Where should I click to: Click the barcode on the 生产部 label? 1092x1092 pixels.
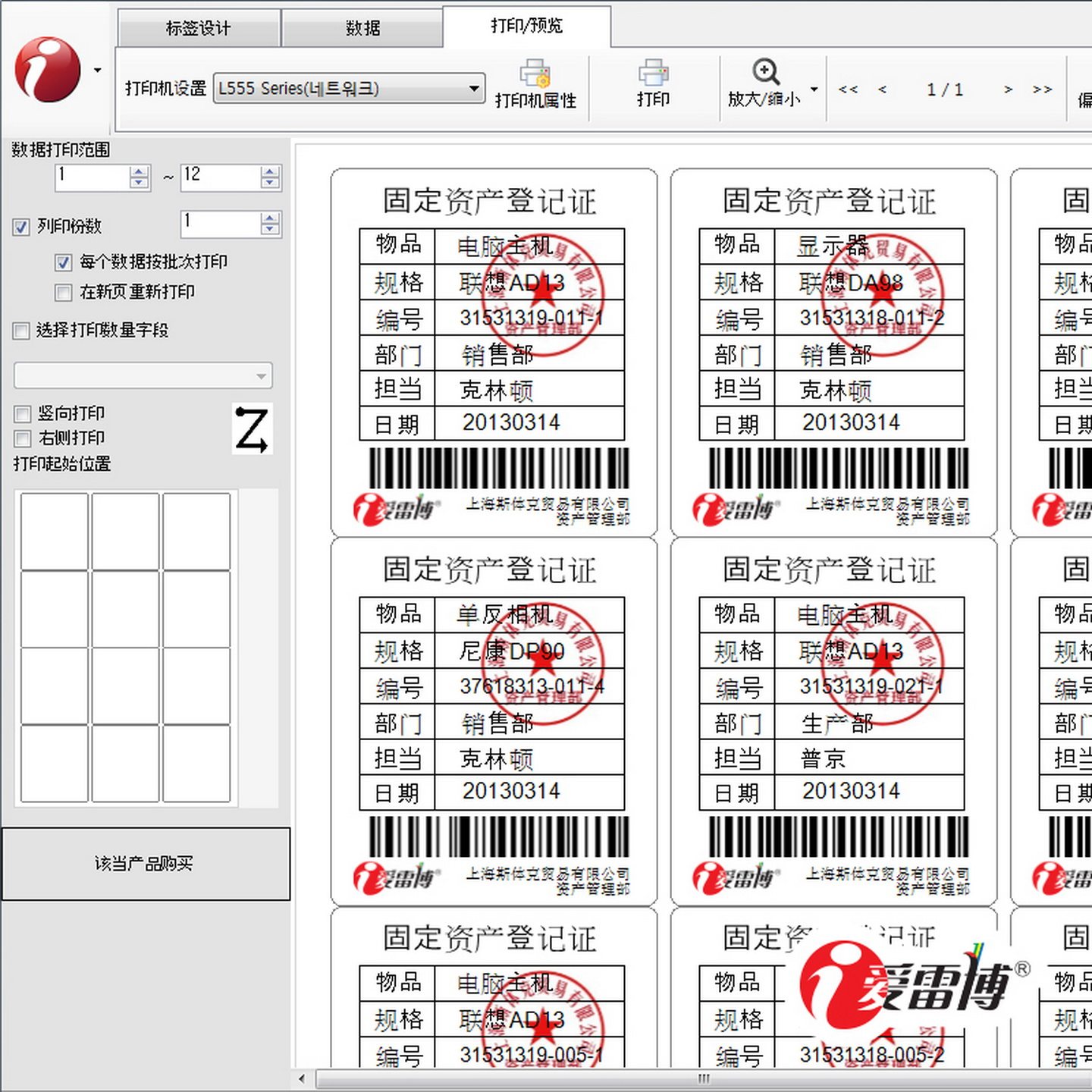[839, 836]
